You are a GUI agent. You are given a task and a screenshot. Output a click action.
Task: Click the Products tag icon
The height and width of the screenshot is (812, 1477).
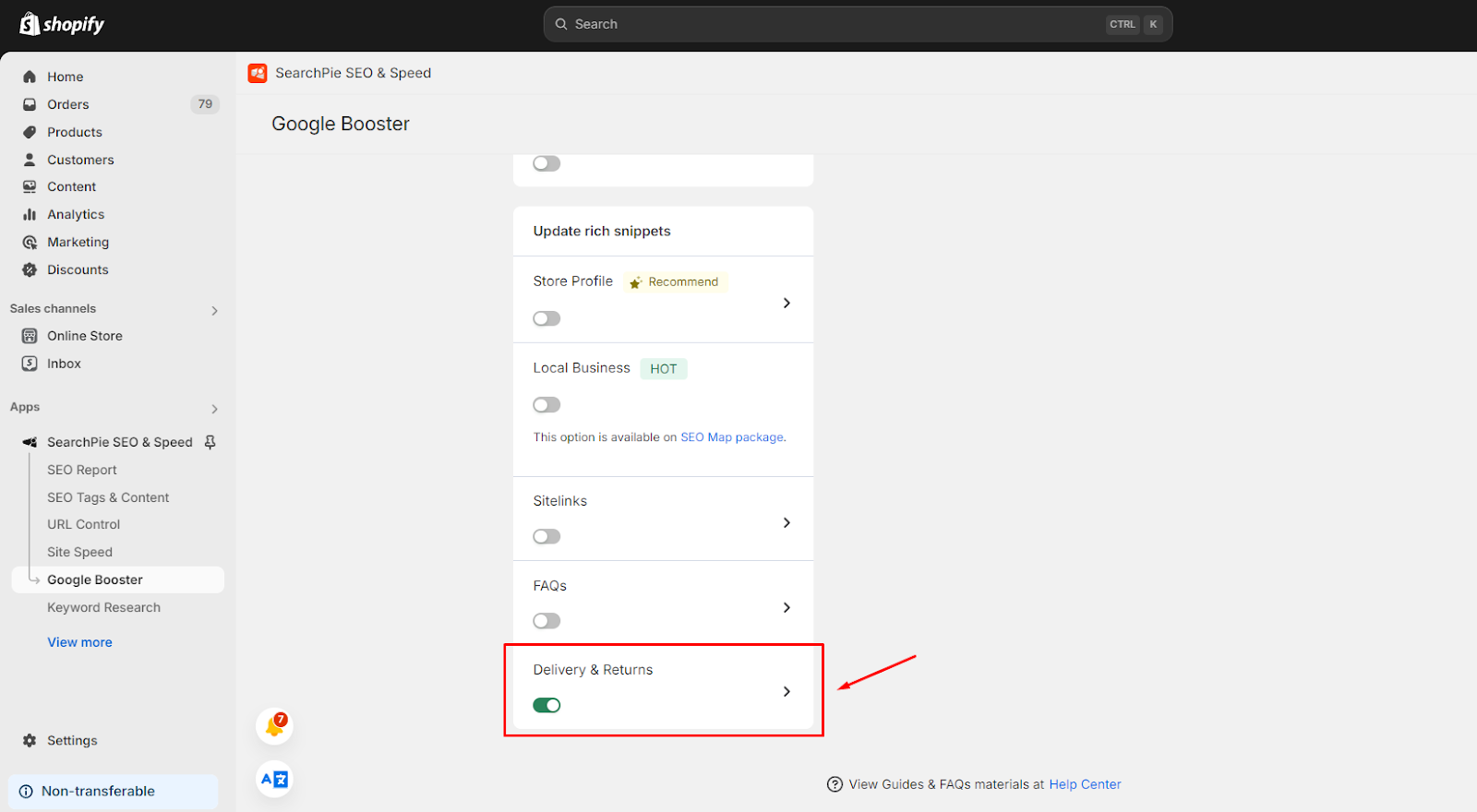pyautogui.click(x=30, y=132)
